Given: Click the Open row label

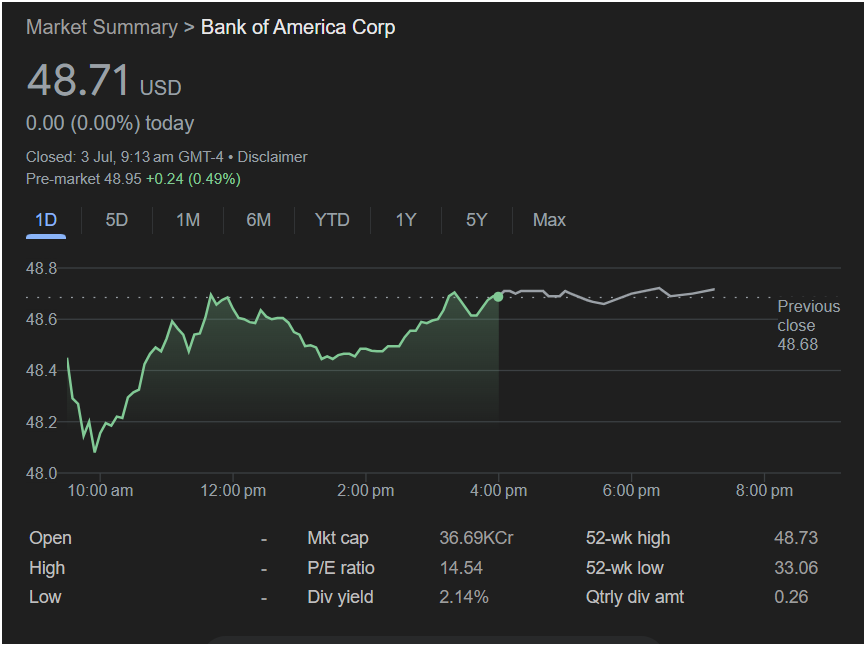Looking at the screenshot, I should pos(50,538).
